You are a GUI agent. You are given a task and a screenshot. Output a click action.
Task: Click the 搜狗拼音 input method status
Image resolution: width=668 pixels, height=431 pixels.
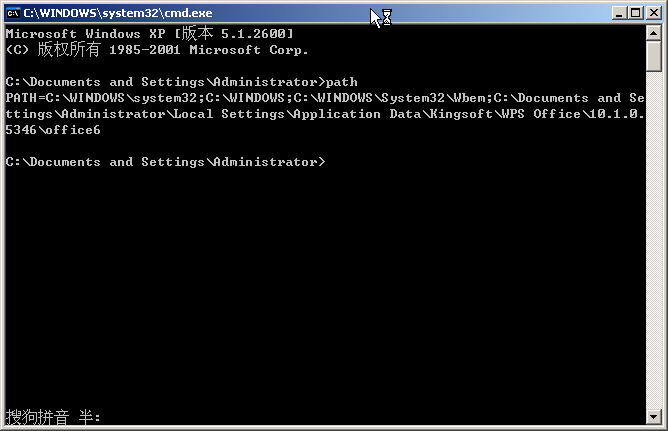(x=37, y=417)
